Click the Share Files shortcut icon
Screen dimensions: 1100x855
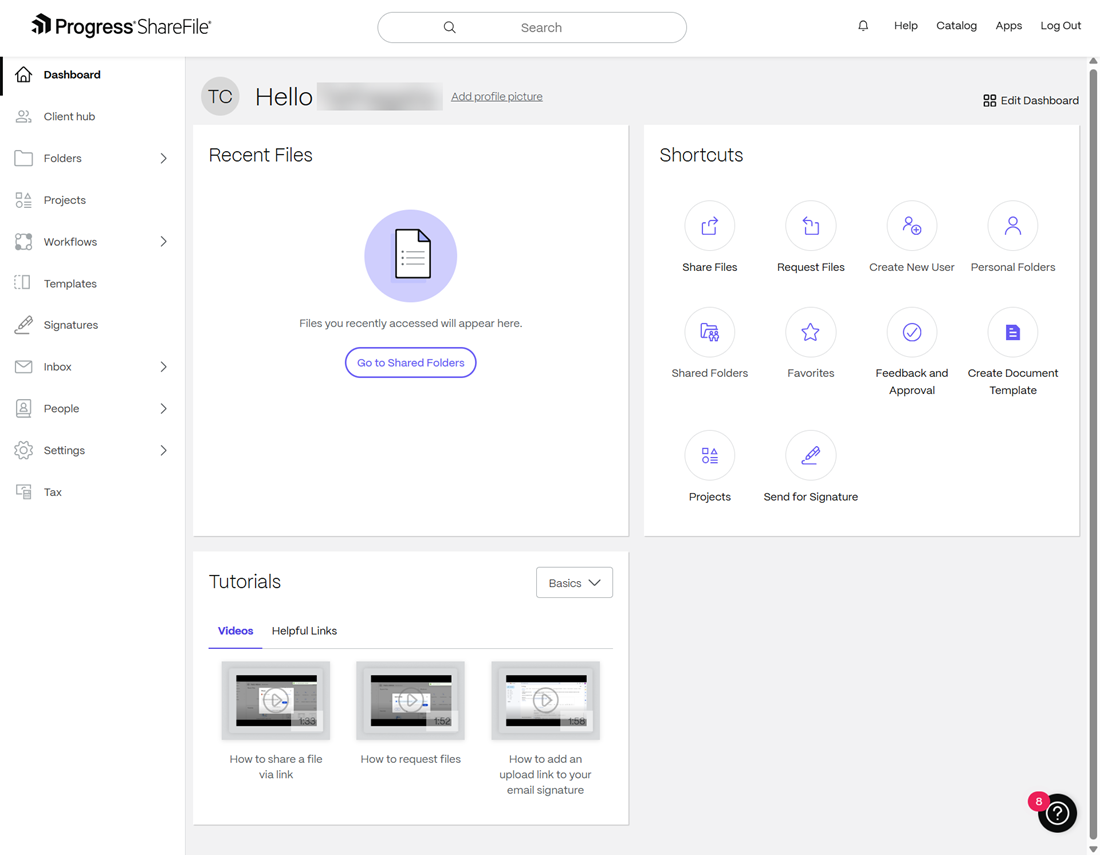[709, 226]
